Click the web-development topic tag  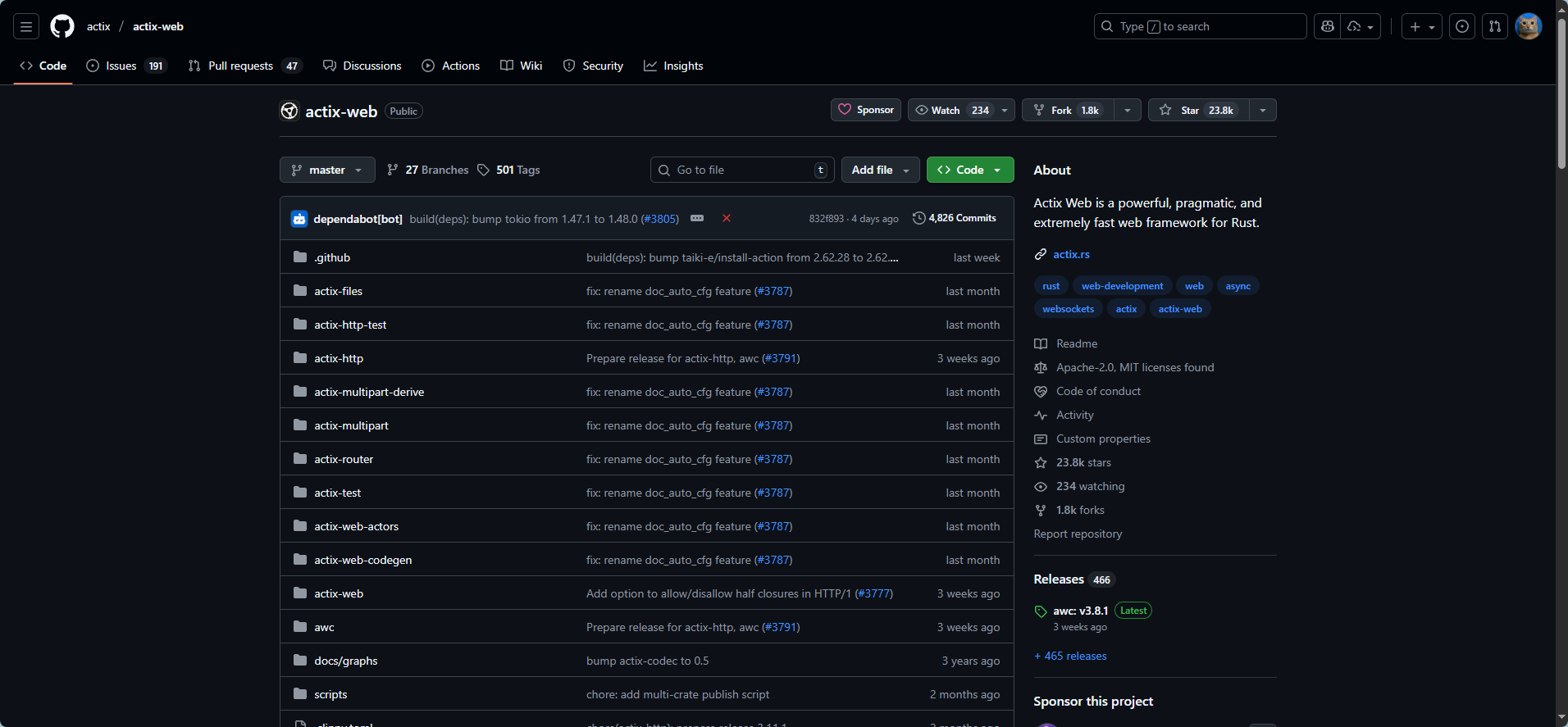[1122, 286]
